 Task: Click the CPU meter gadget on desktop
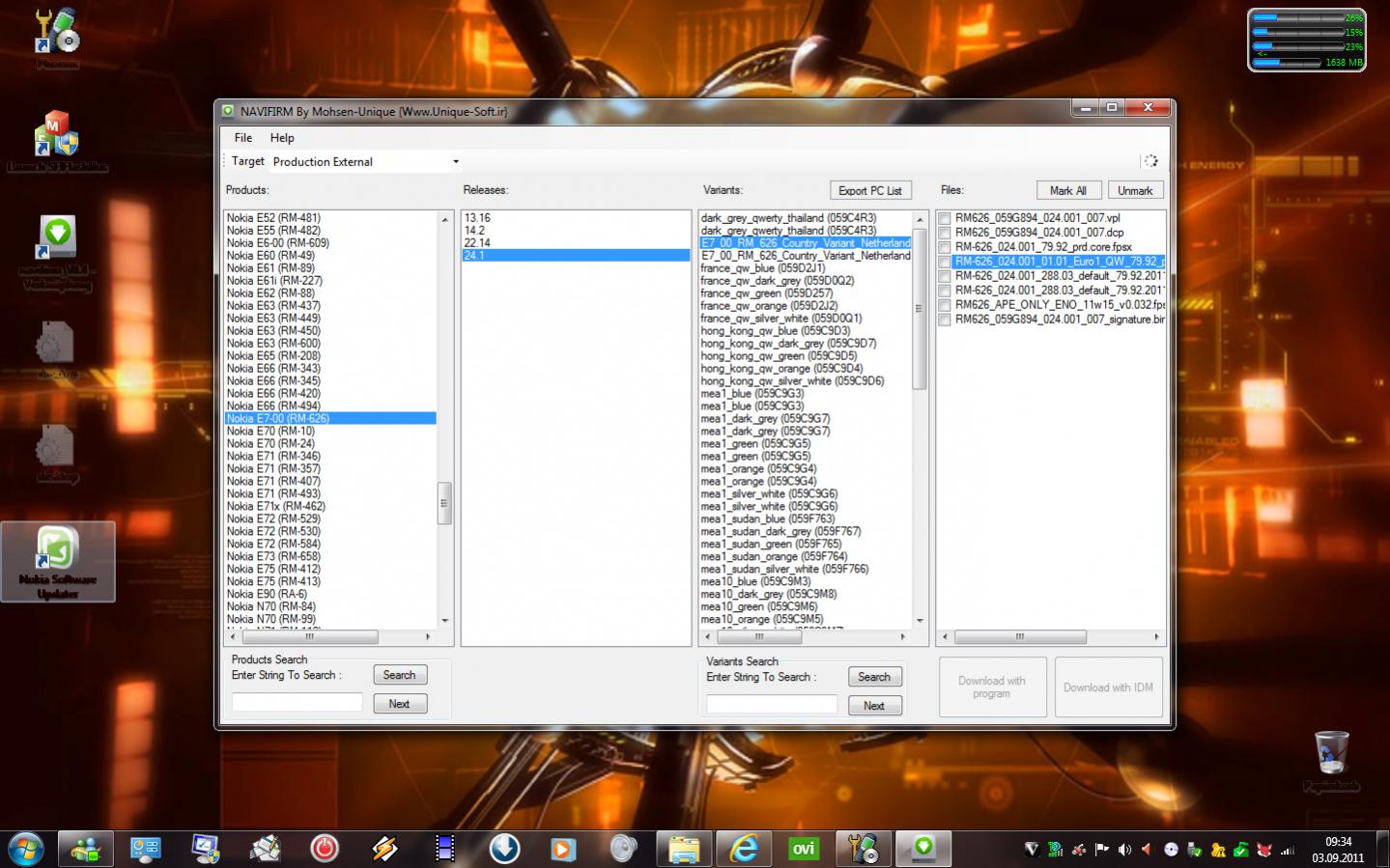click(1307, 40)
